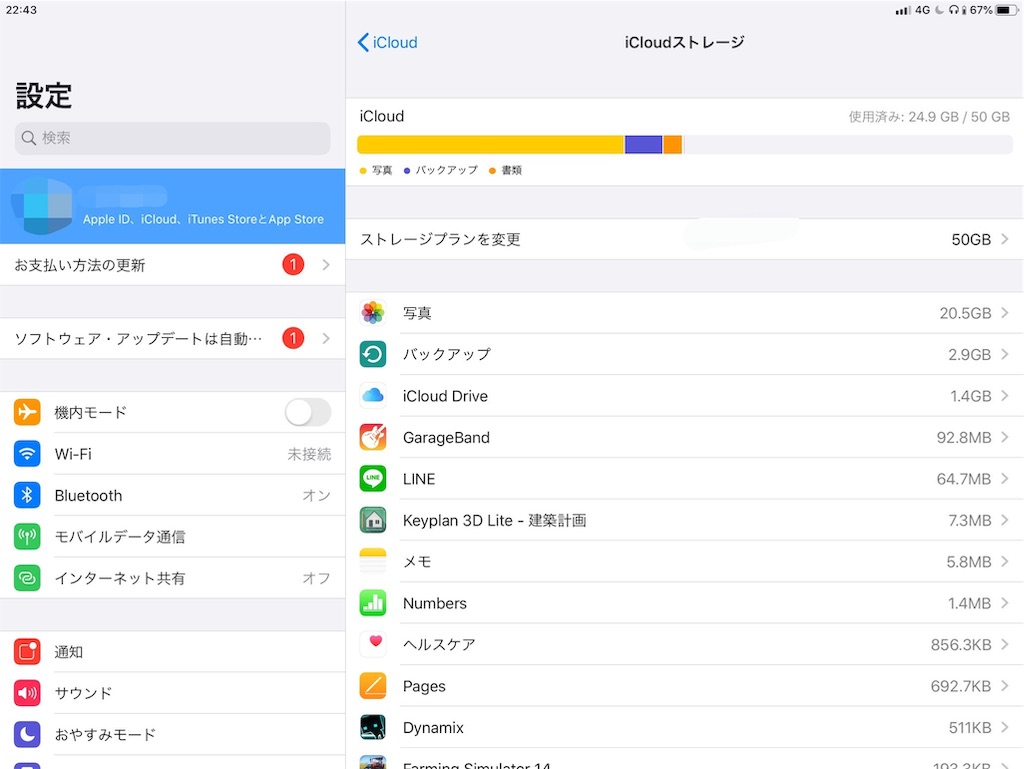Screen dimensions: 1024x769
Task: Tap purple Backup segment of storage bar
Action: [643, 144]
